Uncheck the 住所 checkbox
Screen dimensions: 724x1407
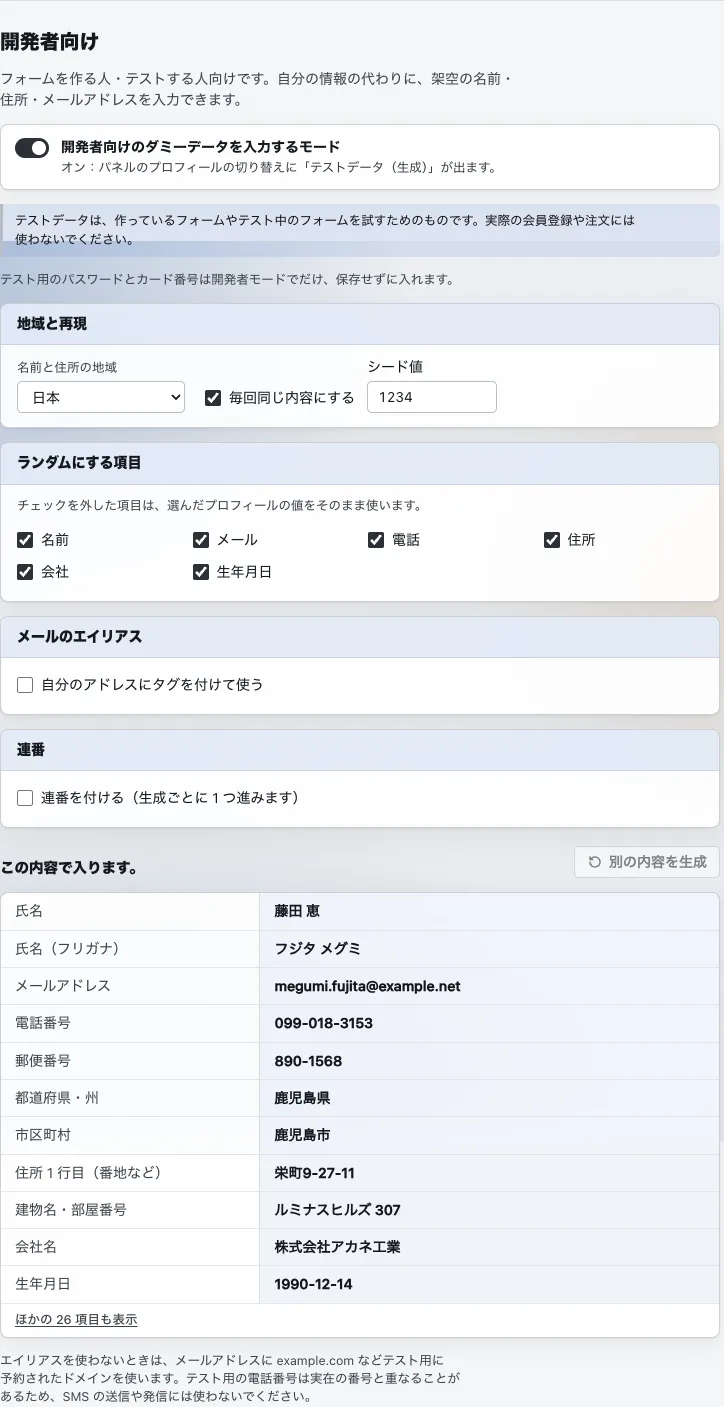click(552, 540)
